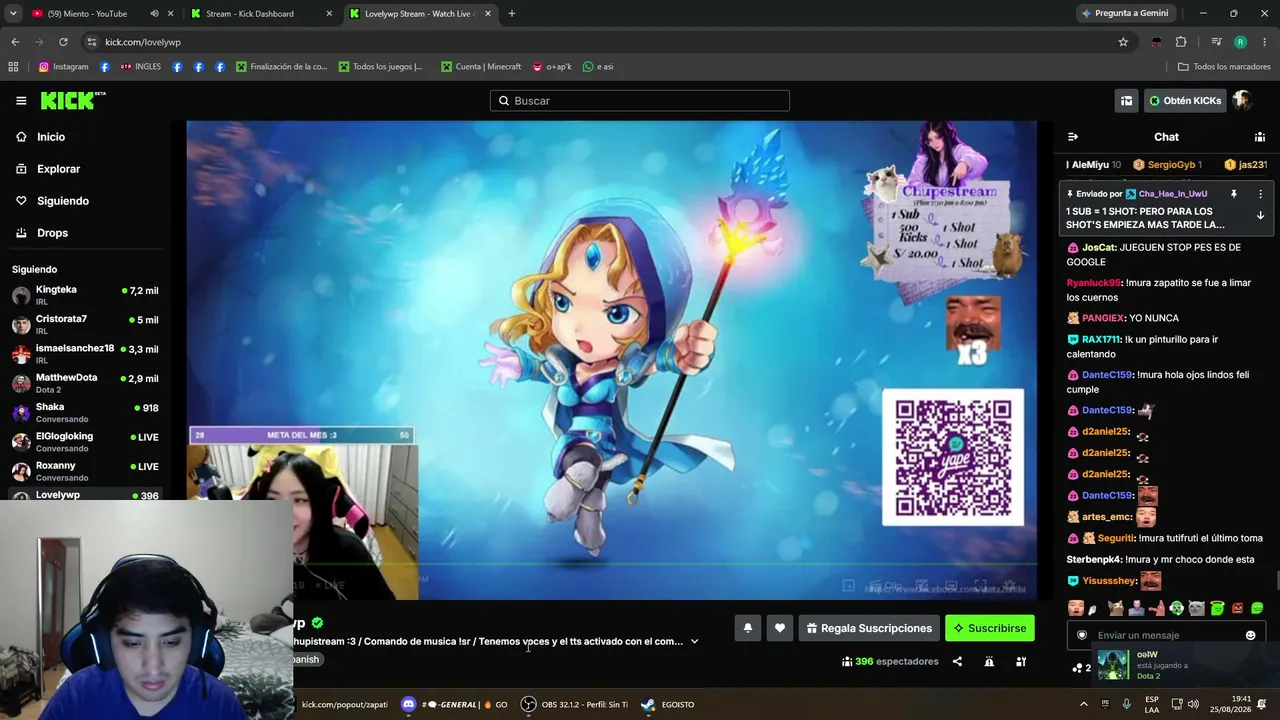Screen dimensions: 1280x720
Task: Open ElGlogloking's channel in the Siguiendo list
Action: 85,442
